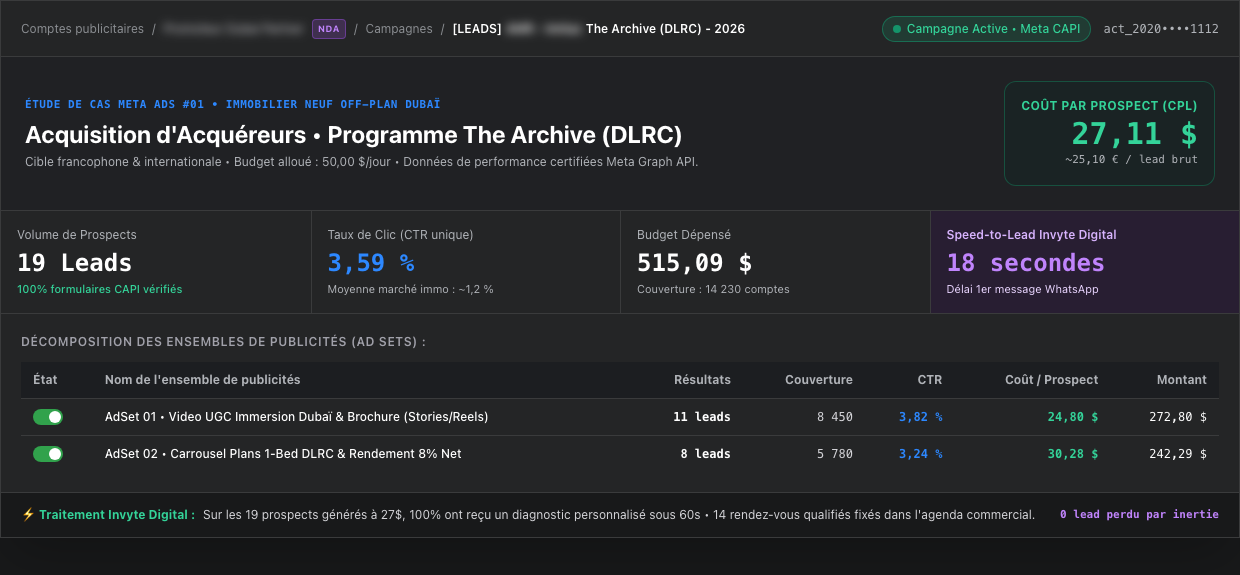The width and height of the screenshot is (1240, 575).
Task: Click the lightning bolt icon beside Traitement Invyte Digital
Action: point(28,515)
